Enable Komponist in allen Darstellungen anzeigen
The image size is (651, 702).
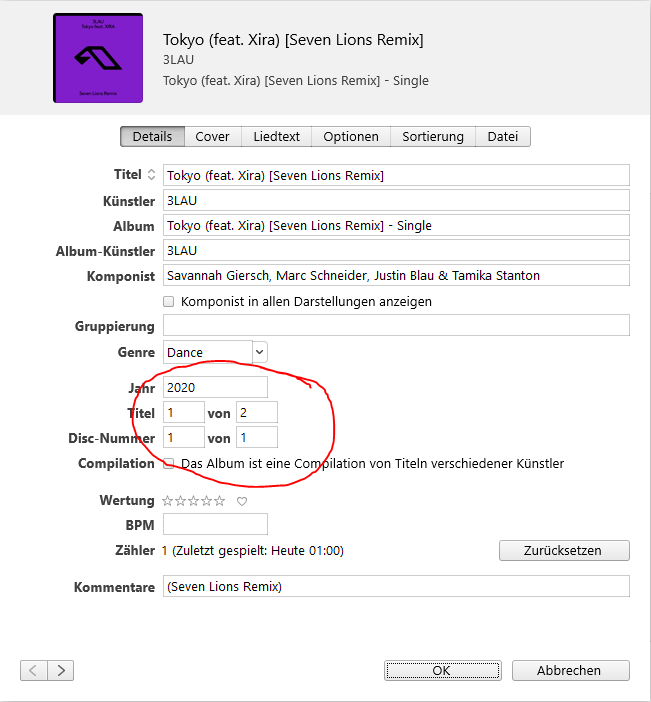tap(168, 301)
